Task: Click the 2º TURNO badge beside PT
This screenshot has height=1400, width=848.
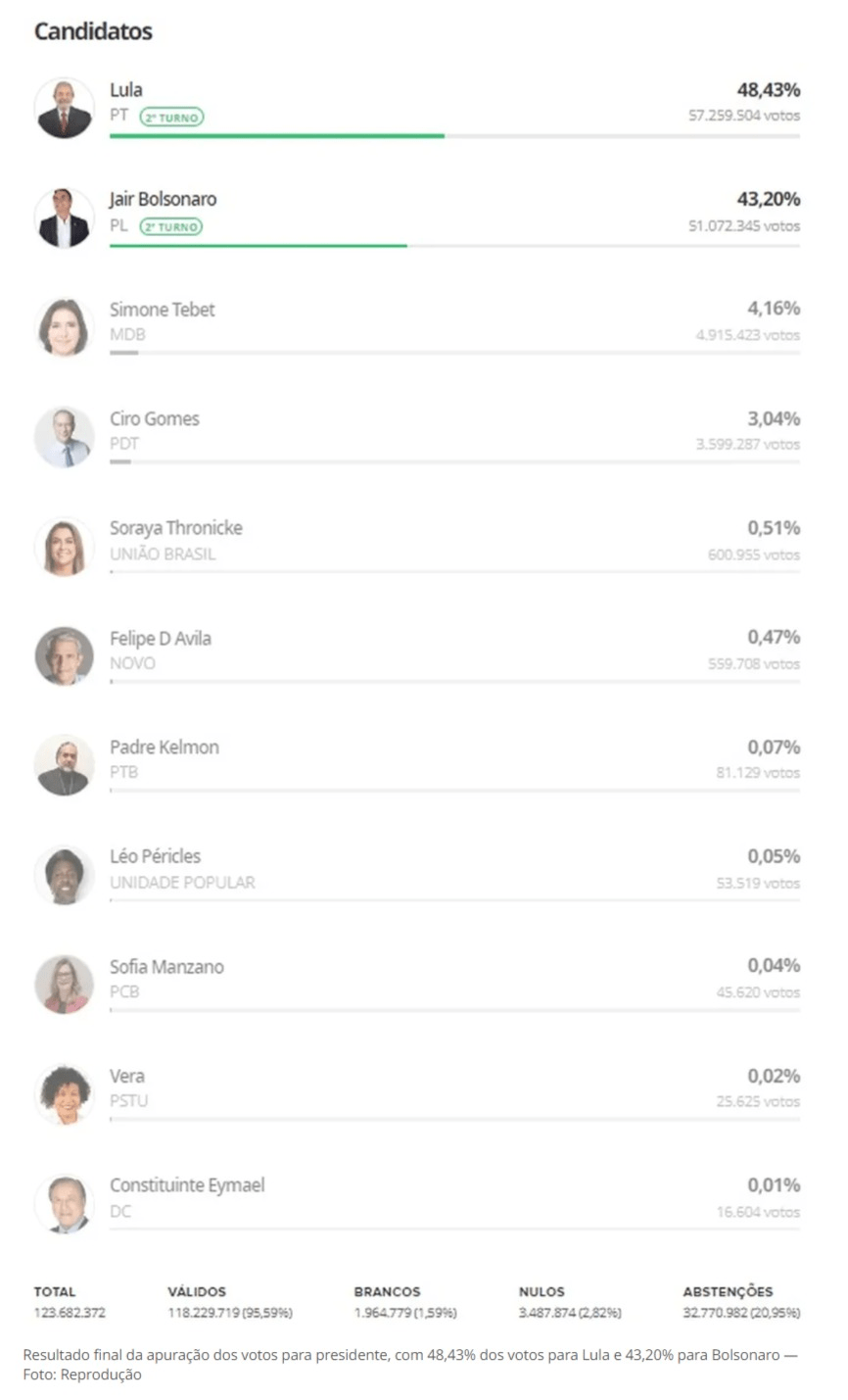Action: 171,118
